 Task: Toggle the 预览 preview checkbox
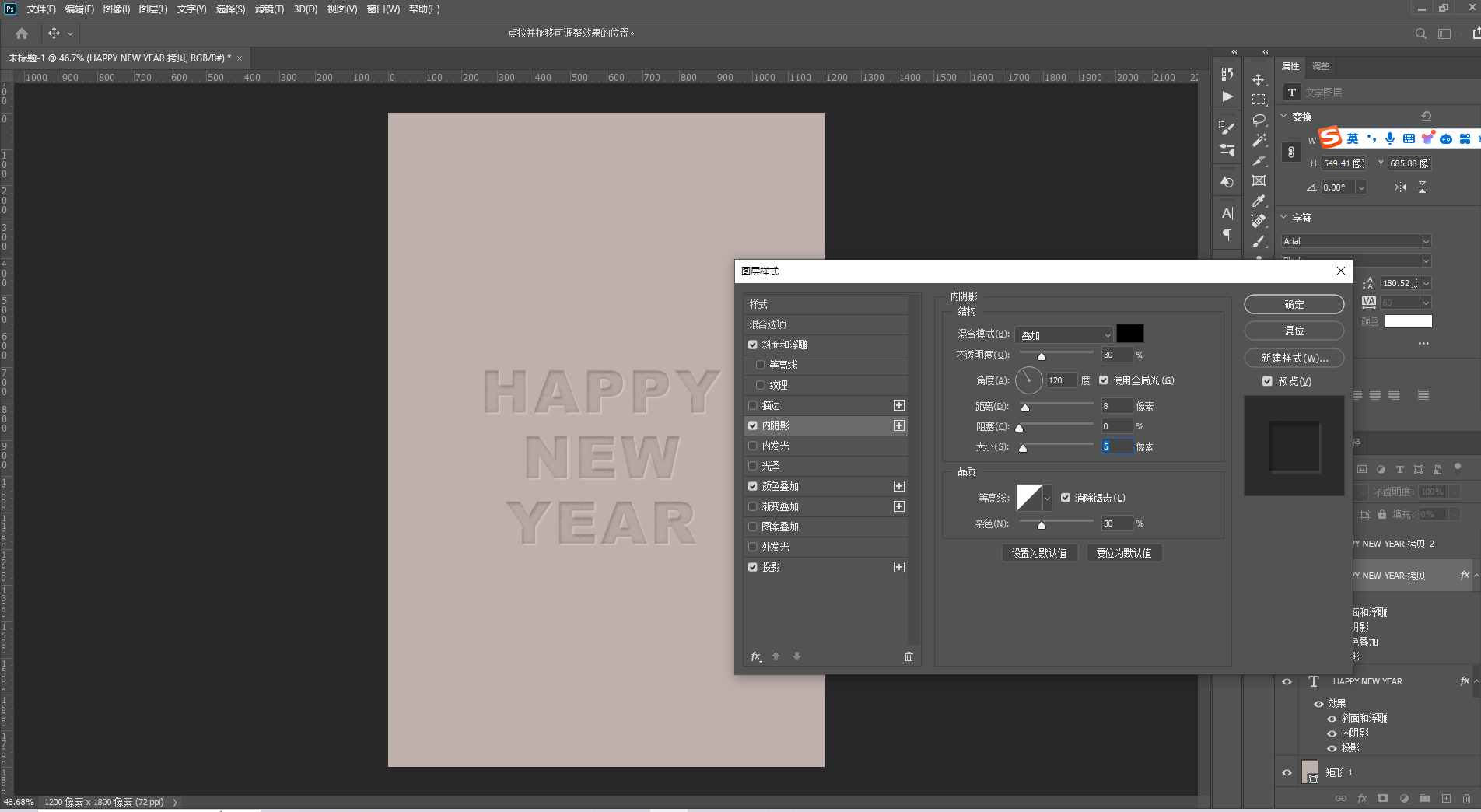coord(1267,381)
